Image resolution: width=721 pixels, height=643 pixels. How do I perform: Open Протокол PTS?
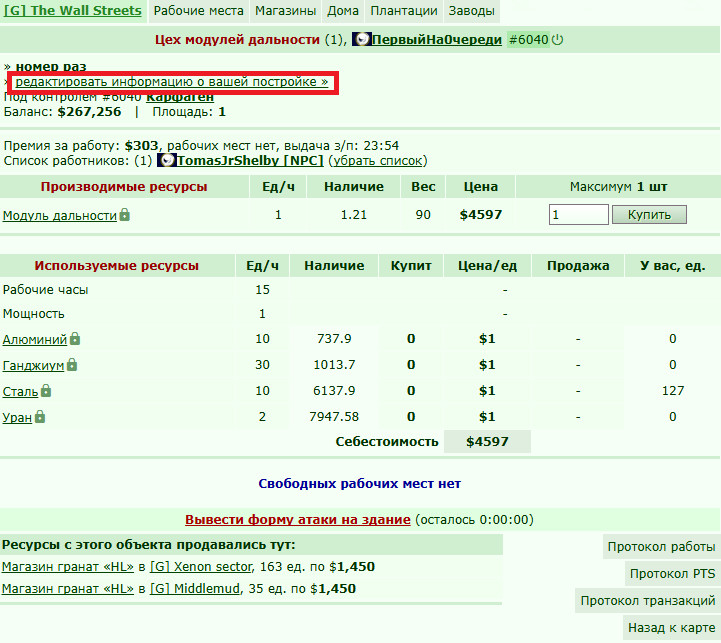[672, 574]
